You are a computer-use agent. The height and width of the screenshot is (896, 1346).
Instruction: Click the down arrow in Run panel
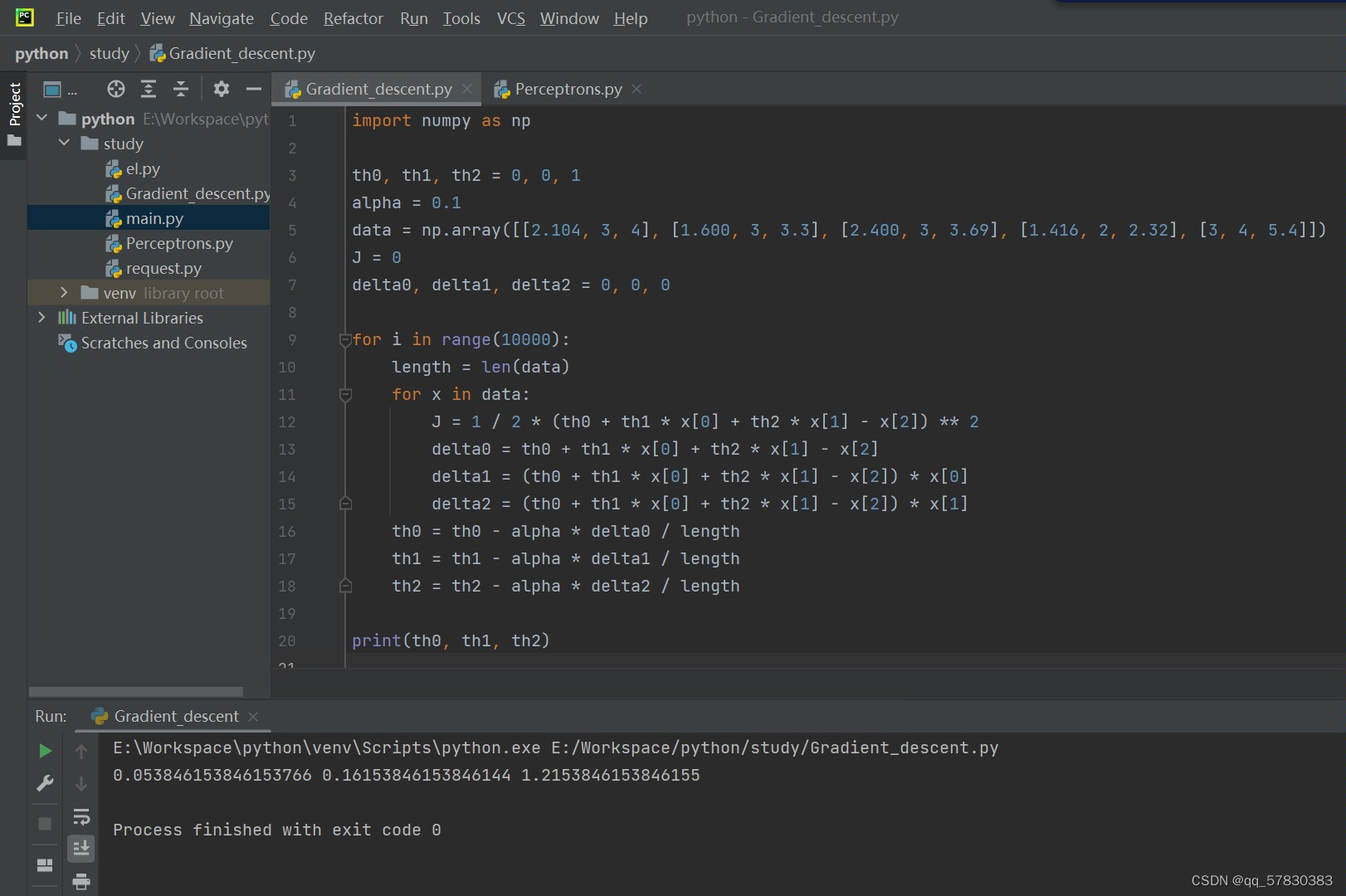pyautogui.click(x=81, y=784)
